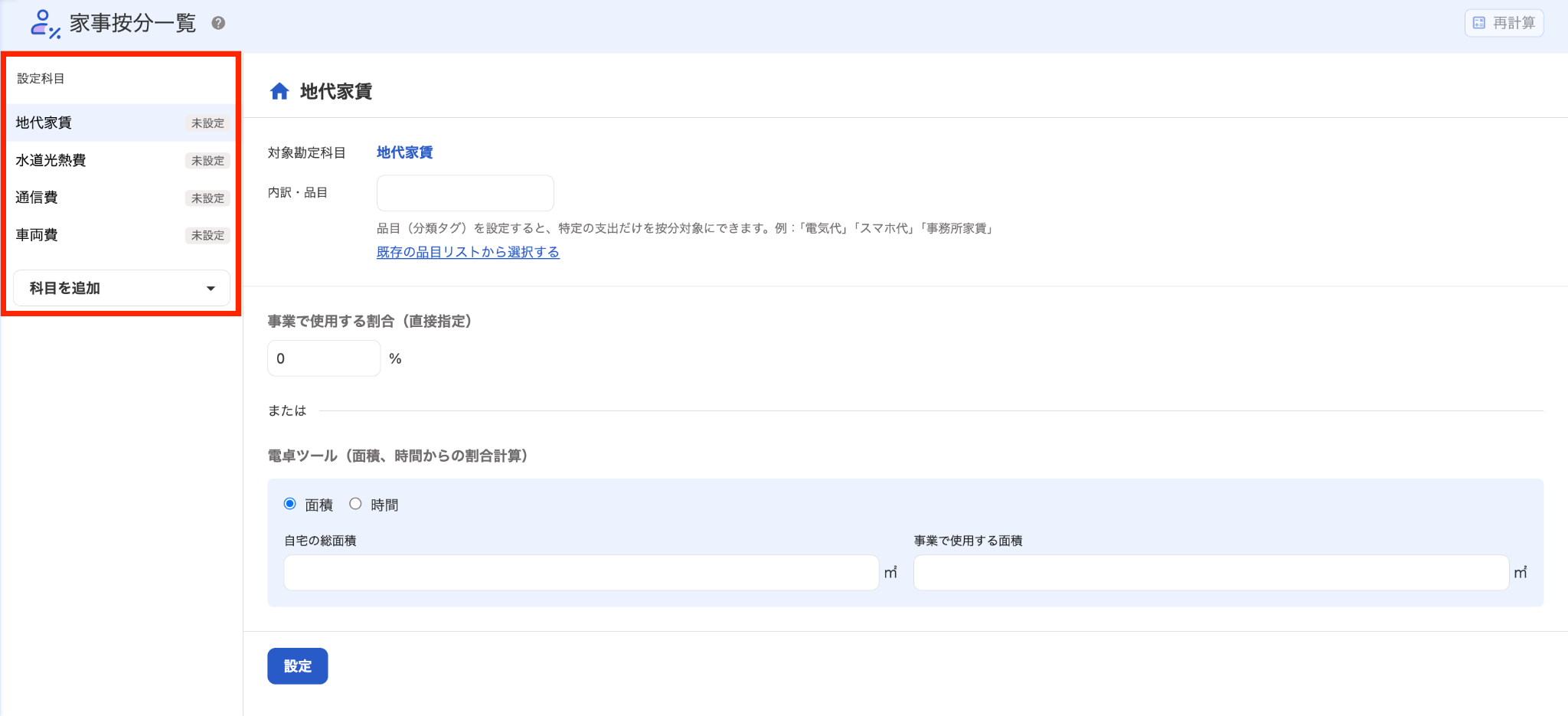Select the 時間 radio button
This screenshot has height=716, width=1568.
355,504
